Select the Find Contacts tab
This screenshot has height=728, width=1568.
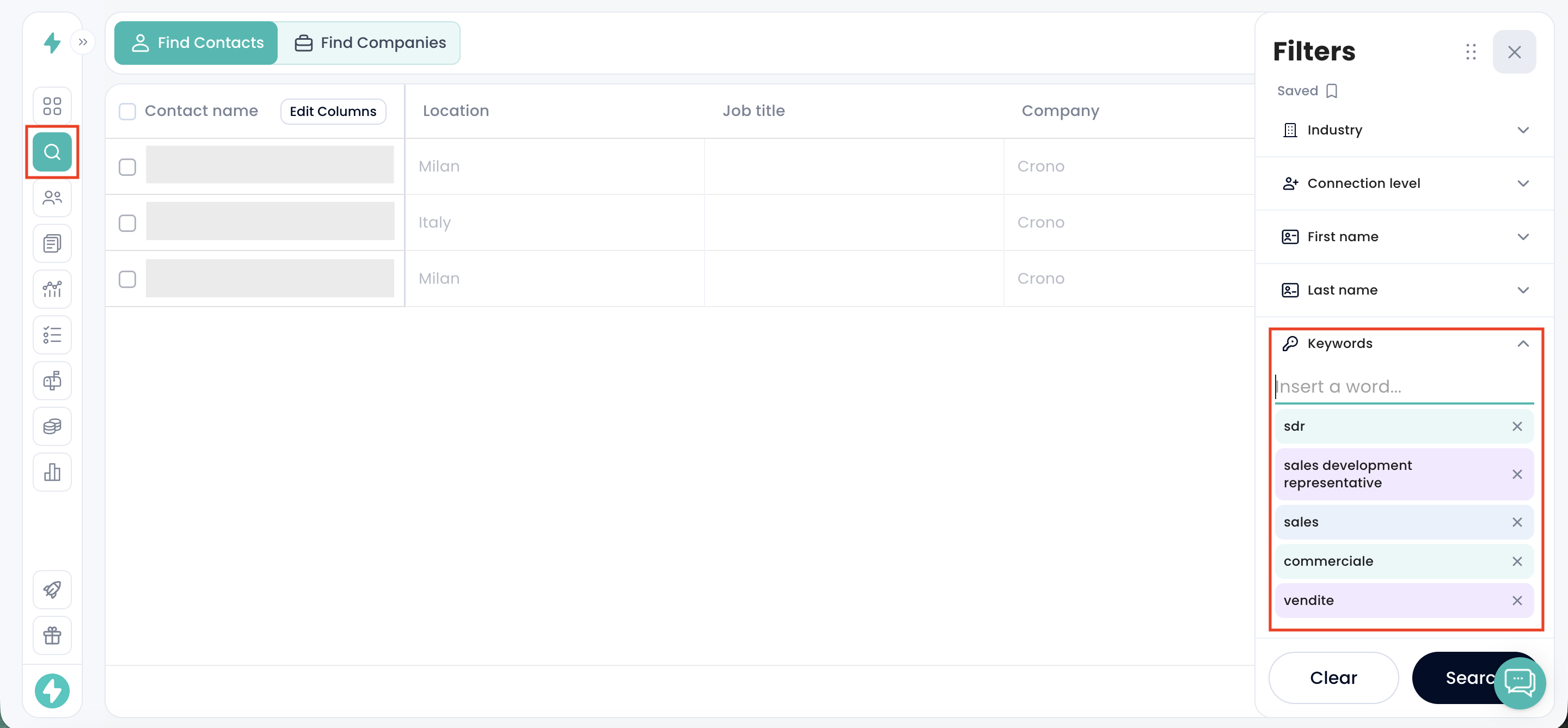click(197, 42)
